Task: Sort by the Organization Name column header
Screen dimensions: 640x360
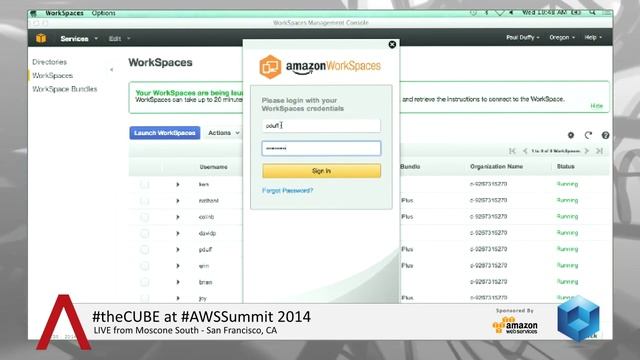Action: click(x=496, y=167)
